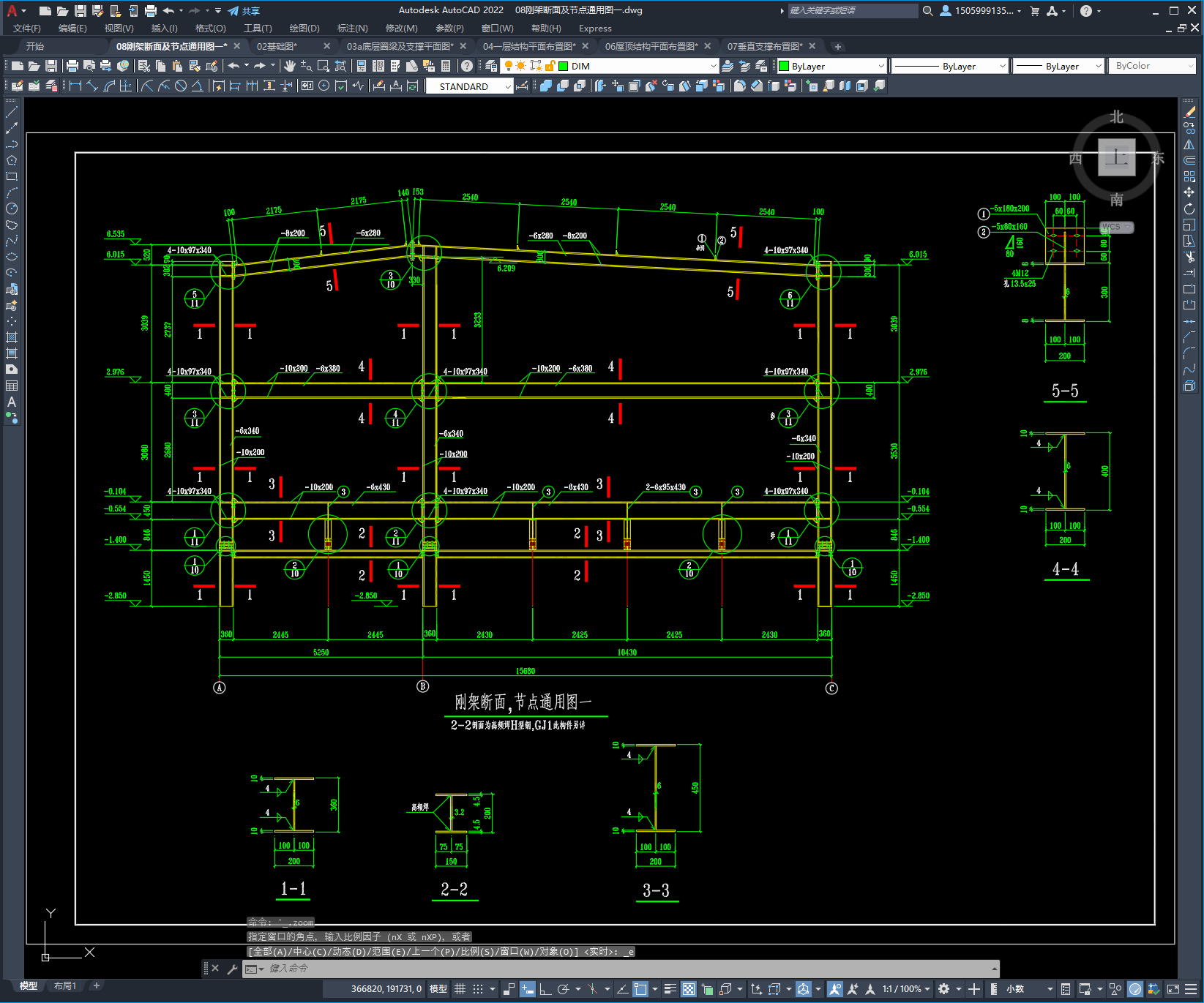Image resolution: width=1204 pixels, height=1003 pixels.
Task: Click the 共享 share button
Action: (244, 11)
